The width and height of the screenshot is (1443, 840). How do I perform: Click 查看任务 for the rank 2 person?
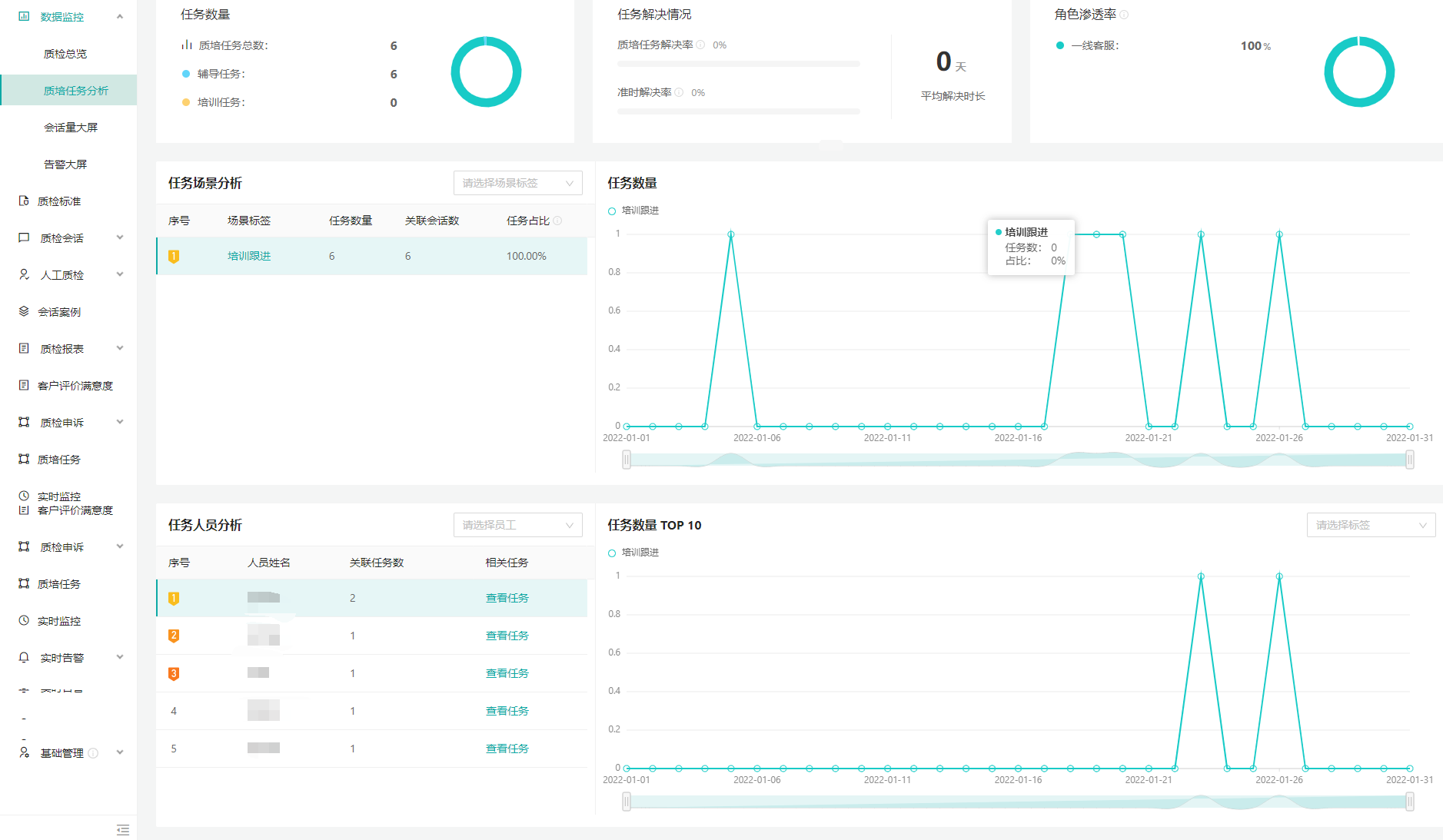point(507,636)
